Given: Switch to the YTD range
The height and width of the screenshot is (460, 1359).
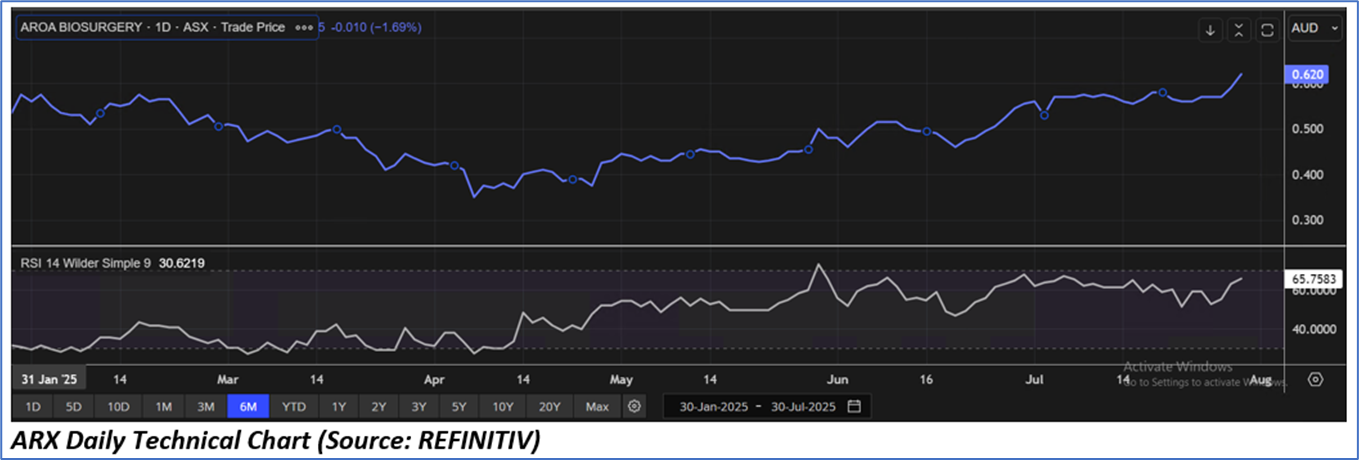Looking at the screenshot, I should pos(294,407).
